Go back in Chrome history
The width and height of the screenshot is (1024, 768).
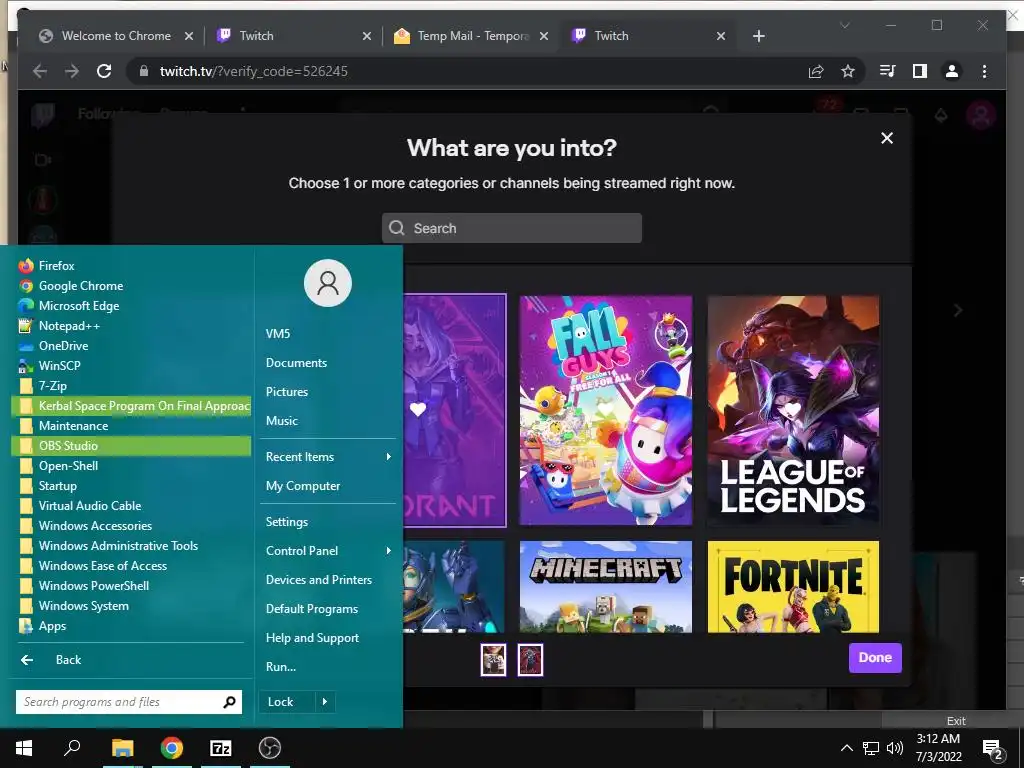tap(40, 71)
